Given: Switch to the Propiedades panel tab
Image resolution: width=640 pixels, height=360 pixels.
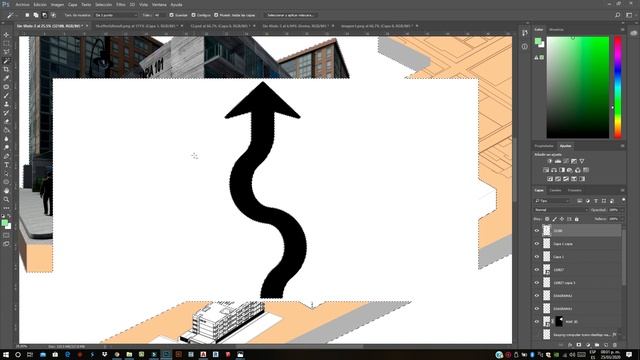Looking at the screenshot, I should (544, 146).
